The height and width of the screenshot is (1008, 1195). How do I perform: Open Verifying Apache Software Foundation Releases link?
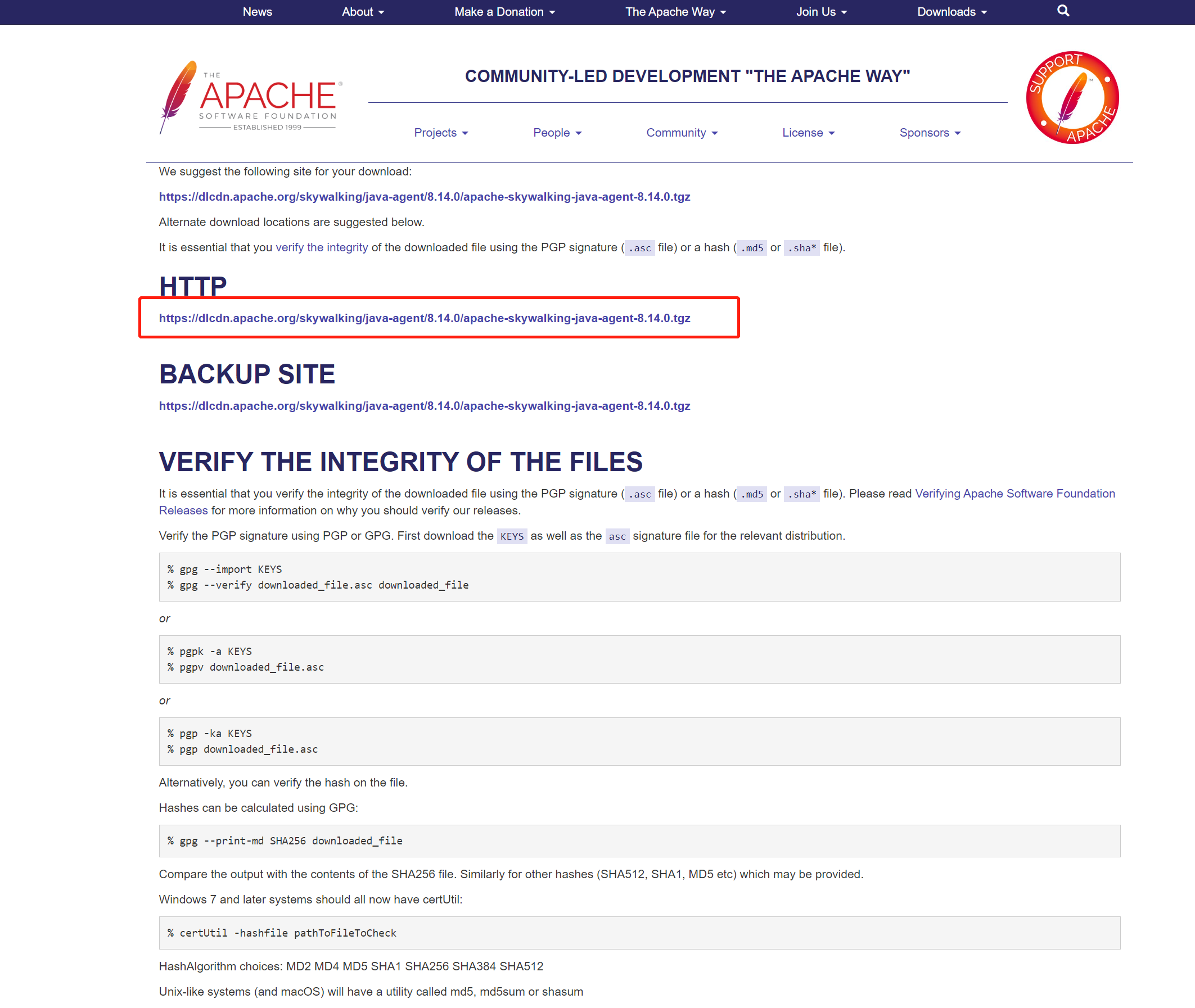1014,494
